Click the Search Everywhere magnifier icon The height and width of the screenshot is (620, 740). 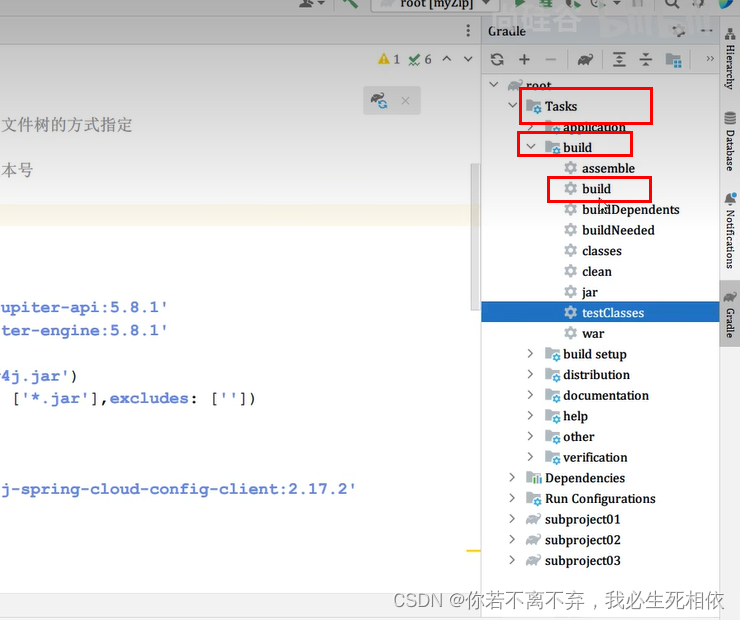point(672,4)
